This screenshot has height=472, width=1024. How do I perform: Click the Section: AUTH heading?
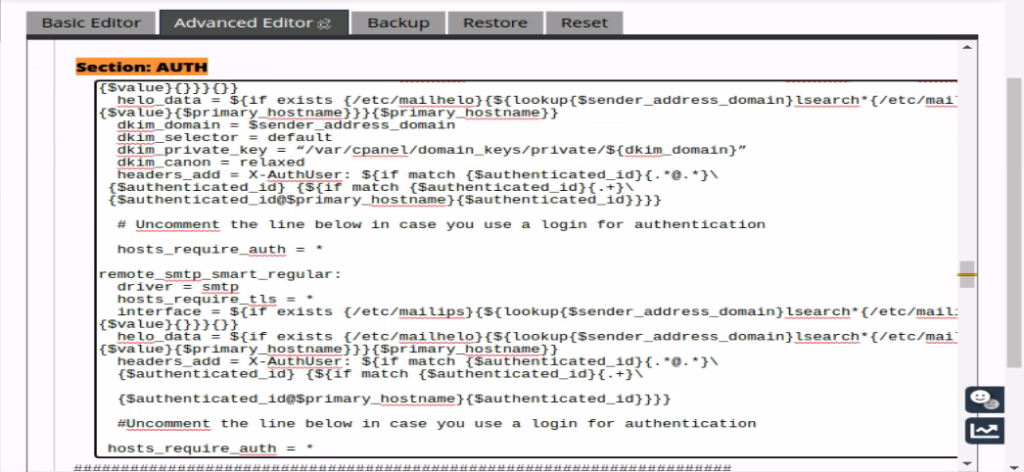(142, 67)
